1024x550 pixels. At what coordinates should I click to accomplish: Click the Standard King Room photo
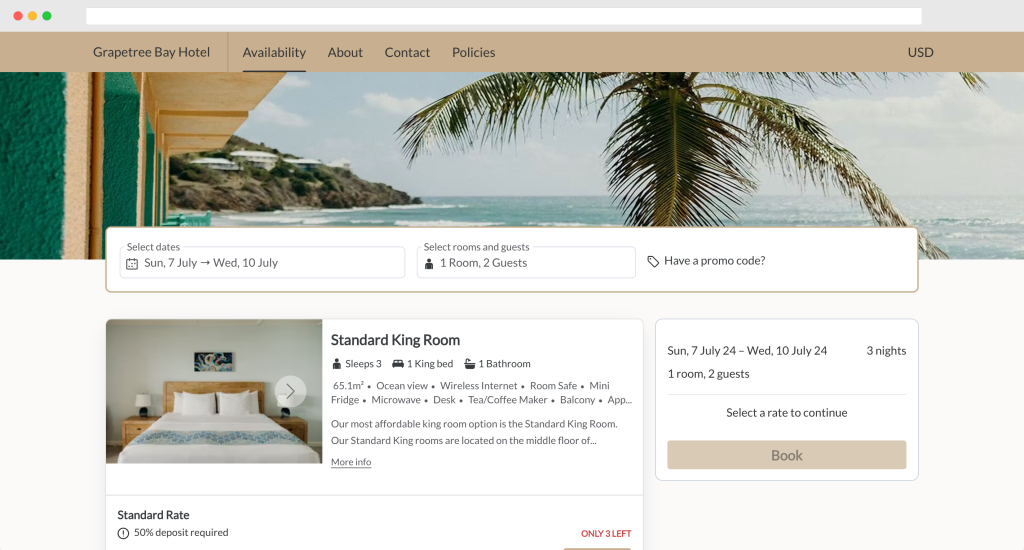(x=214, y=391)
